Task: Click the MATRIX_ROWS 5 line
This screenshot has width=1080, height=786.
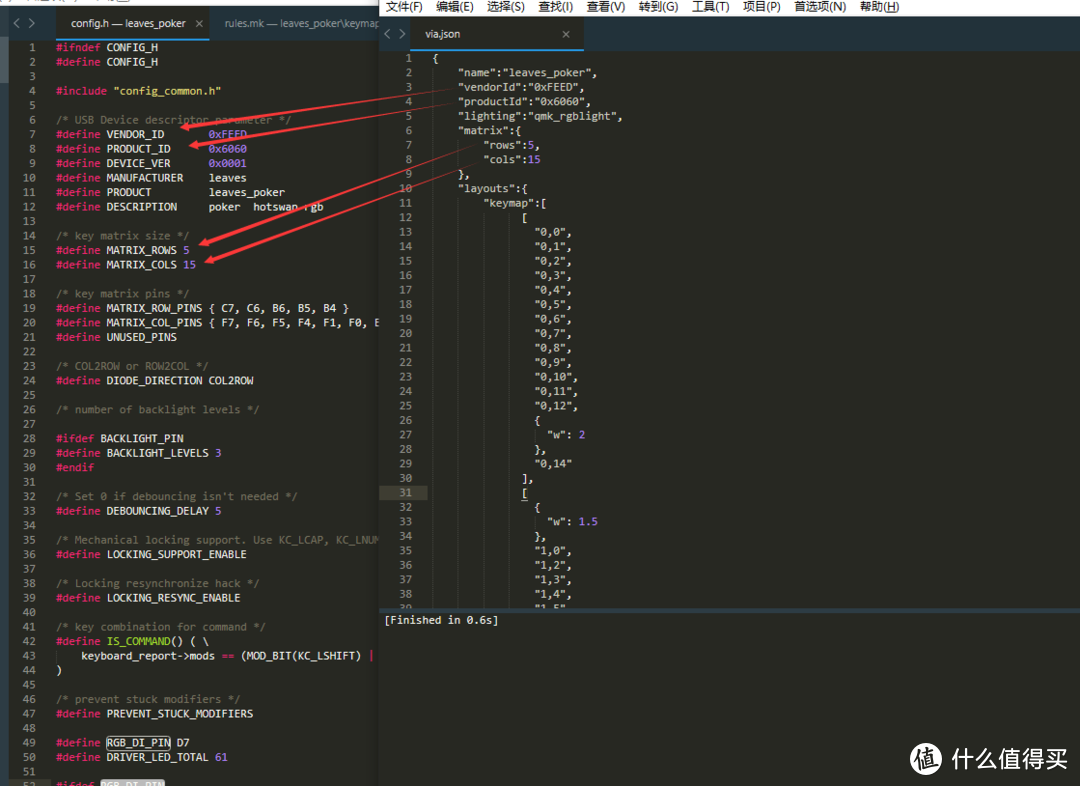Action: tap(123, 250)
